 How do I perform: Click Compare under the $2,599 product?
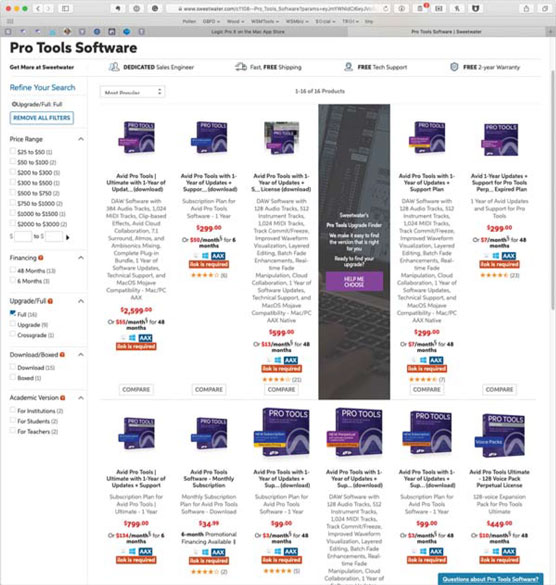point(136,389)
